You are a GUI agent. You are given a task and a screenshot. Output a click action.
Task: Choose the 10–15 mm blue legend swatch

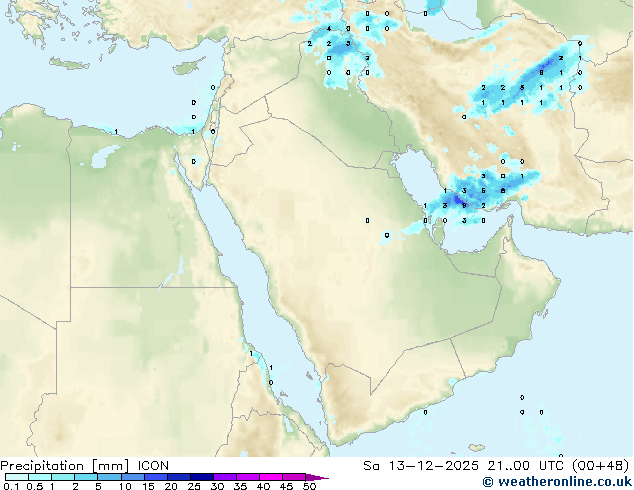133,477
